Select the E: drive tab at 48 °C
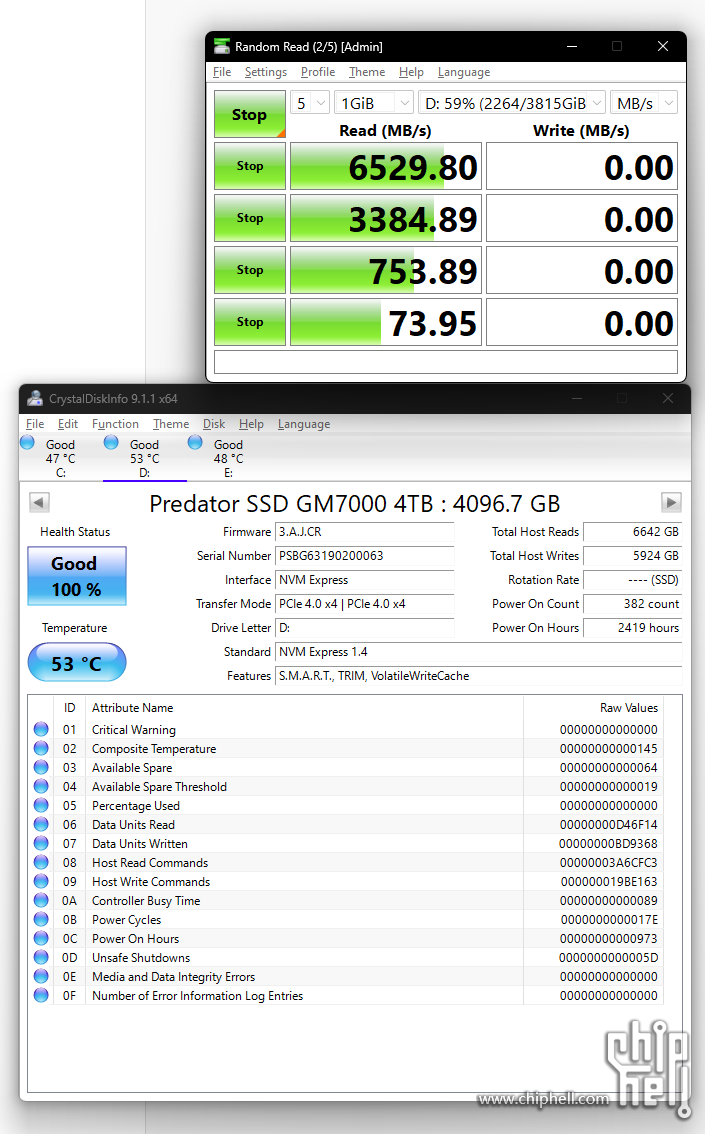This screenshot has height=1134, width=705. coord(228,458)
